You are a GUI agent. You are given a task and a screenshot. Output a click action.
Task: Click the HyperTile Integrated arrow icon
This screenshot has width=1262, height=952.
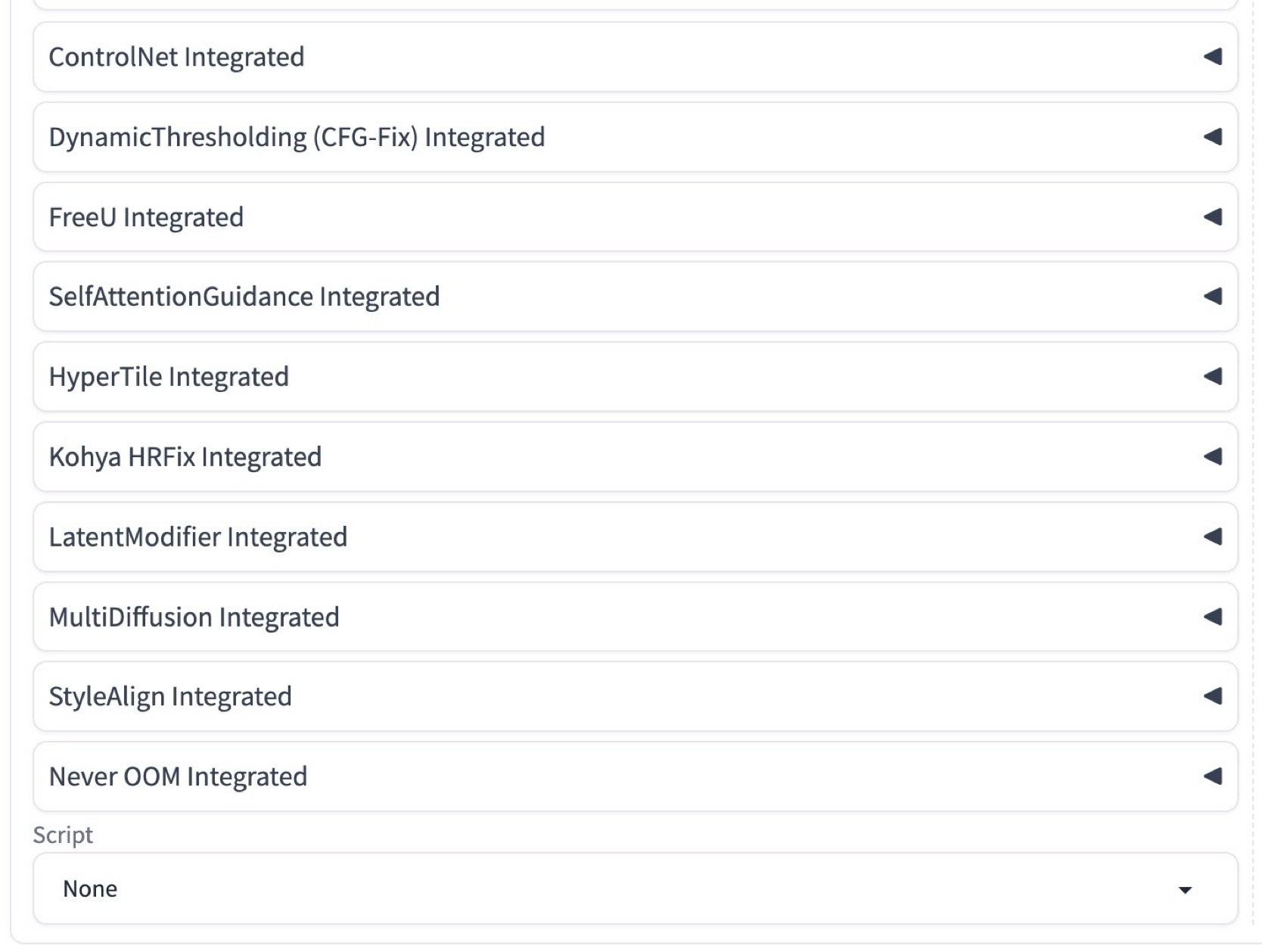[x=1213, y=377]
